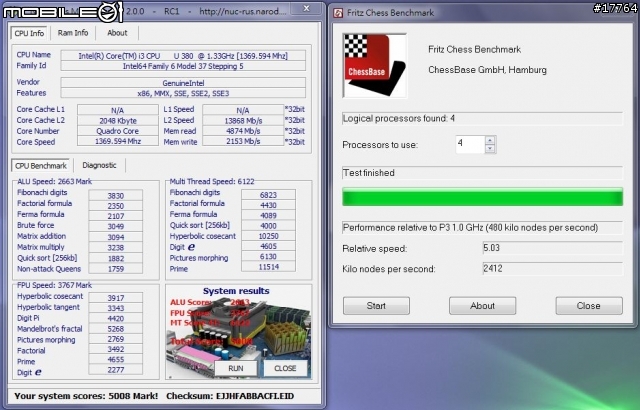Click FPU Digit Pi score 4420

(116, 319)
